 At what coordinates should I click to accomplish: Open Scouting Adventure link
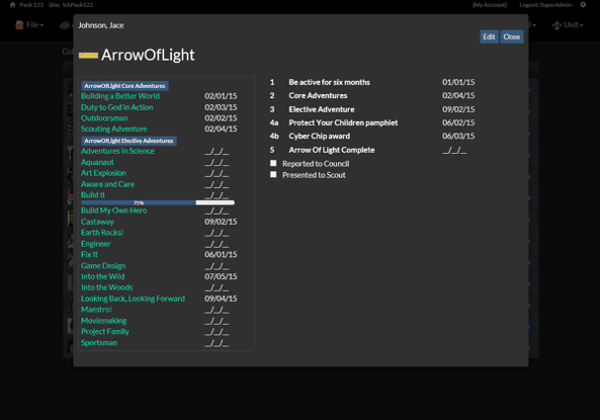coord(114,129)
